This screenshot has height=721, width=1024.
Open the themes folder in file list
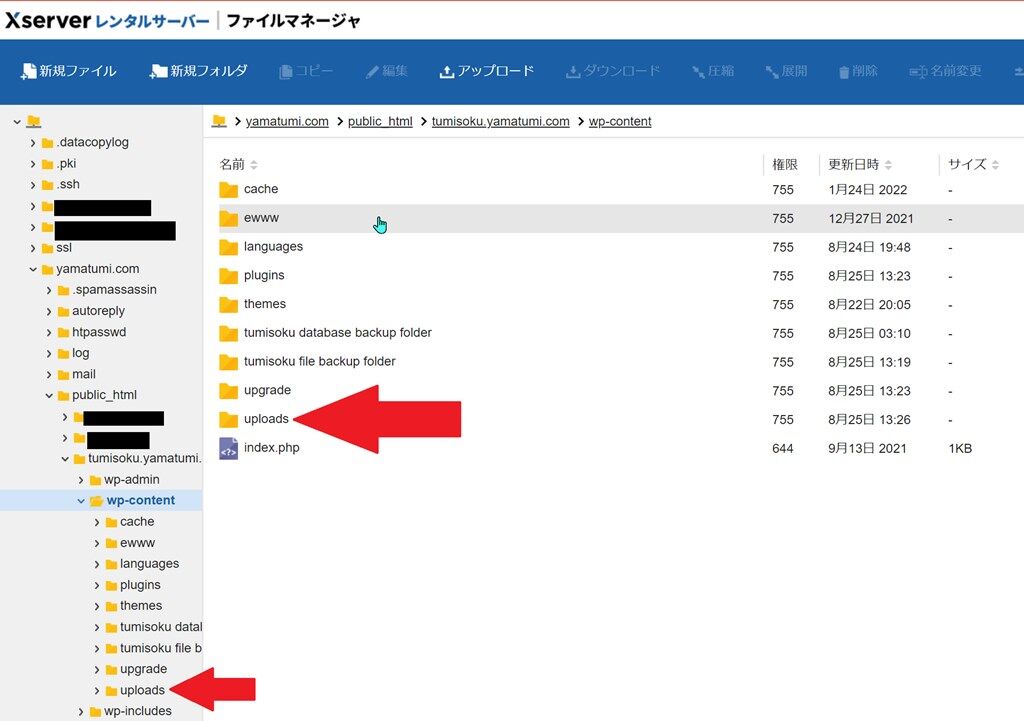[264, 304]
